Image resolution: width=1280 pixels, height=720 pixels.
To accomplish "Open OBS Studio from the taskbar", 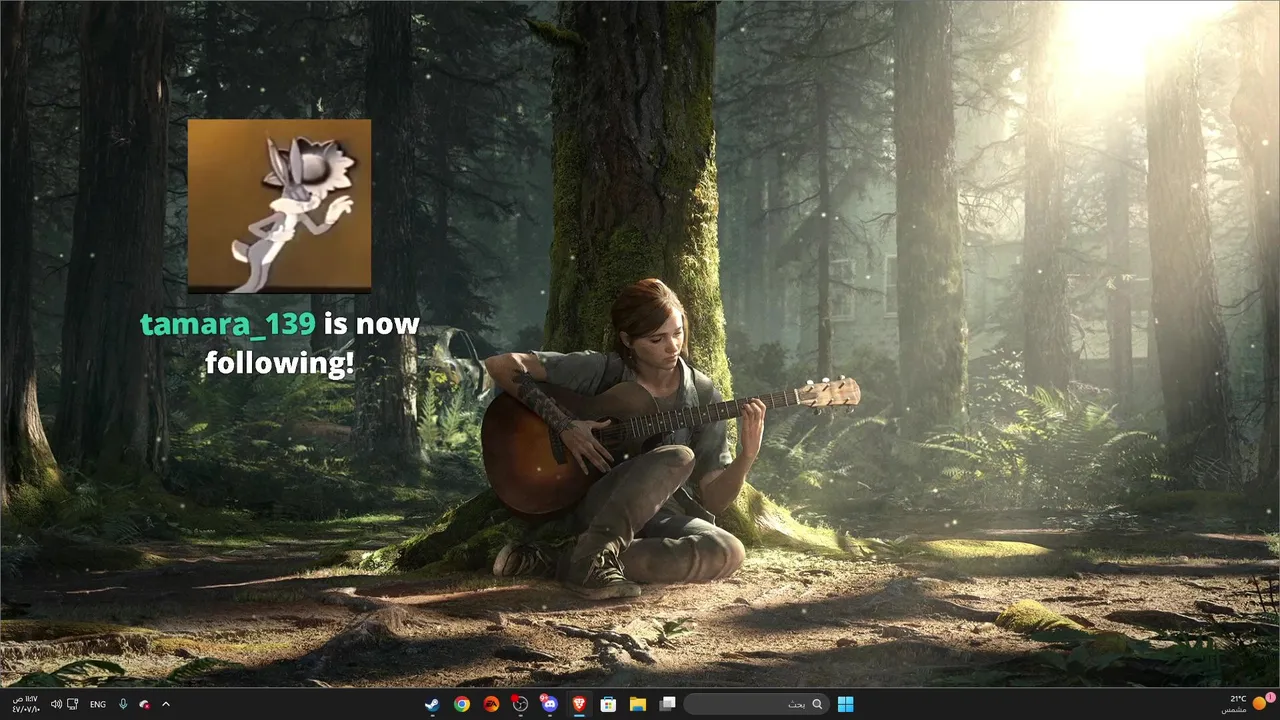I will 519,704.
